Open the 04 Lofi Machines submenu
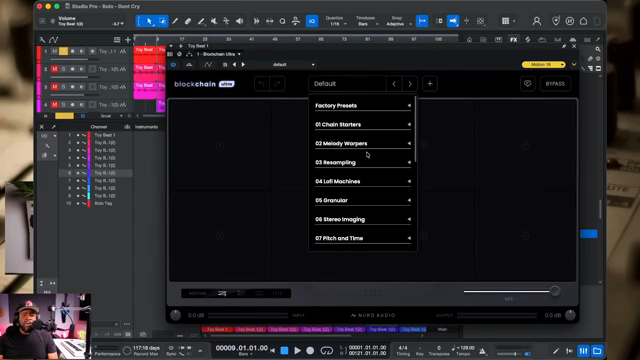640x360 pixels. (363, 181)
